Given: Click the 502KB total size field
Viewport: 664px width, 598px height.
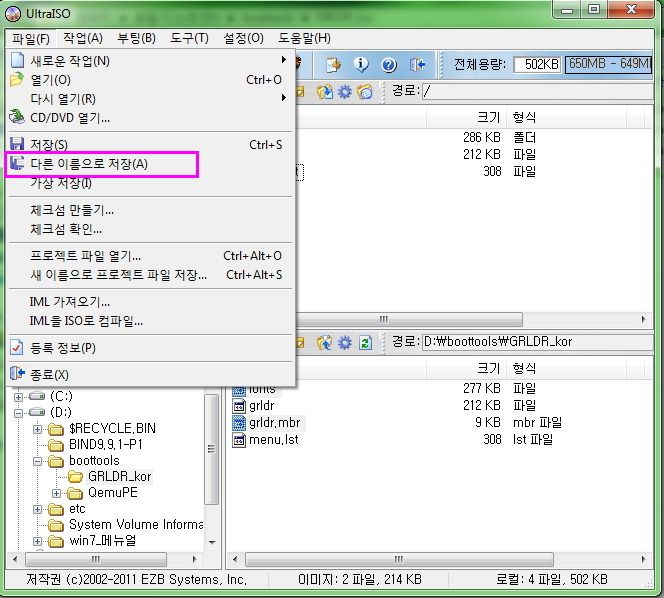Looking at the screenshot, I should click(x=537, y=64).
